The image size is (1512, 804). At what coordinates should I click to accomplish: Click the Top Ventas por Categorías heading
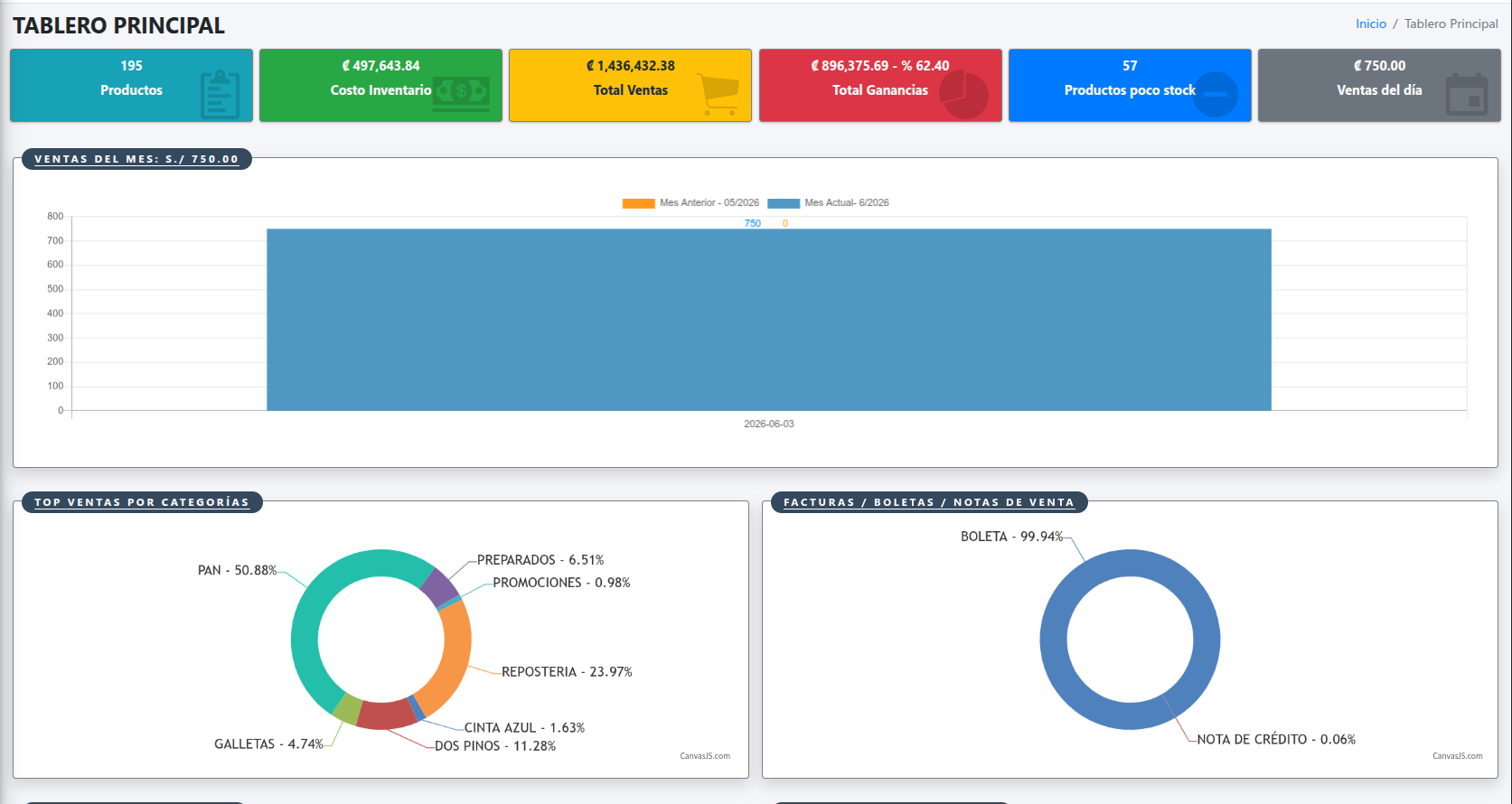point(142,502)
